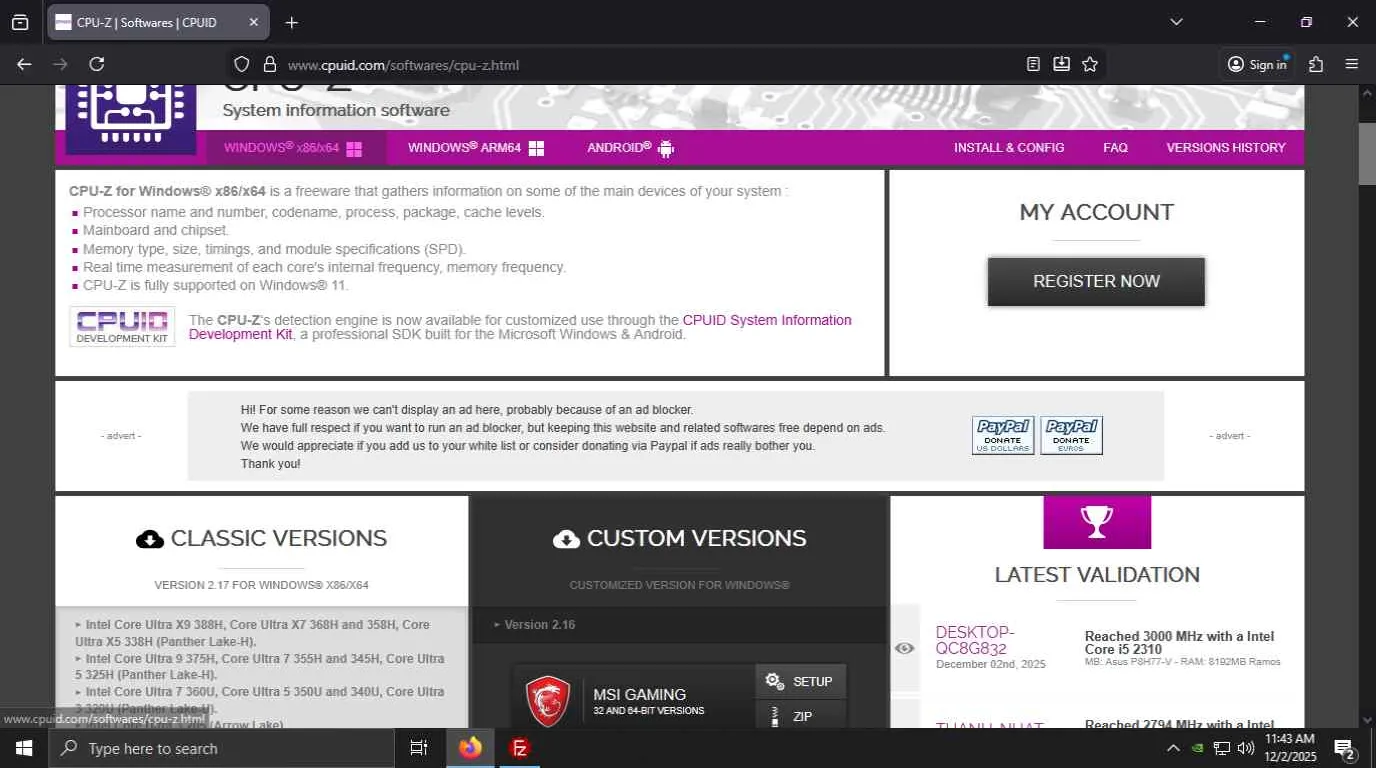The height and width of the screenshot is (768, 1376).
Task: Open the Versions History menu item
Action: click(1226, 148)
